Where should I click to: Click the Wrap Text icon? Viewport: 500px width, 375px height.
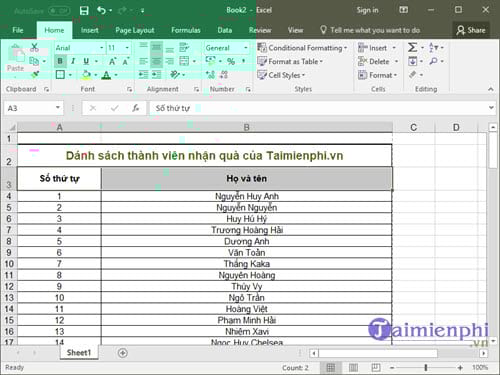click(x=184, y=48)
